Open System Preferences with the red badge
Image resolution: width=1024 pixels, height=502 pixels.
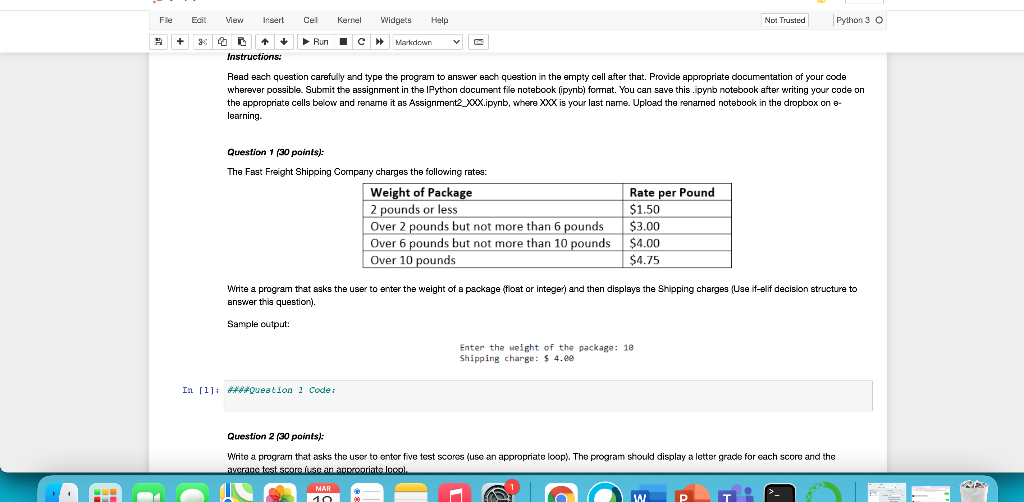tap(500, 491)
